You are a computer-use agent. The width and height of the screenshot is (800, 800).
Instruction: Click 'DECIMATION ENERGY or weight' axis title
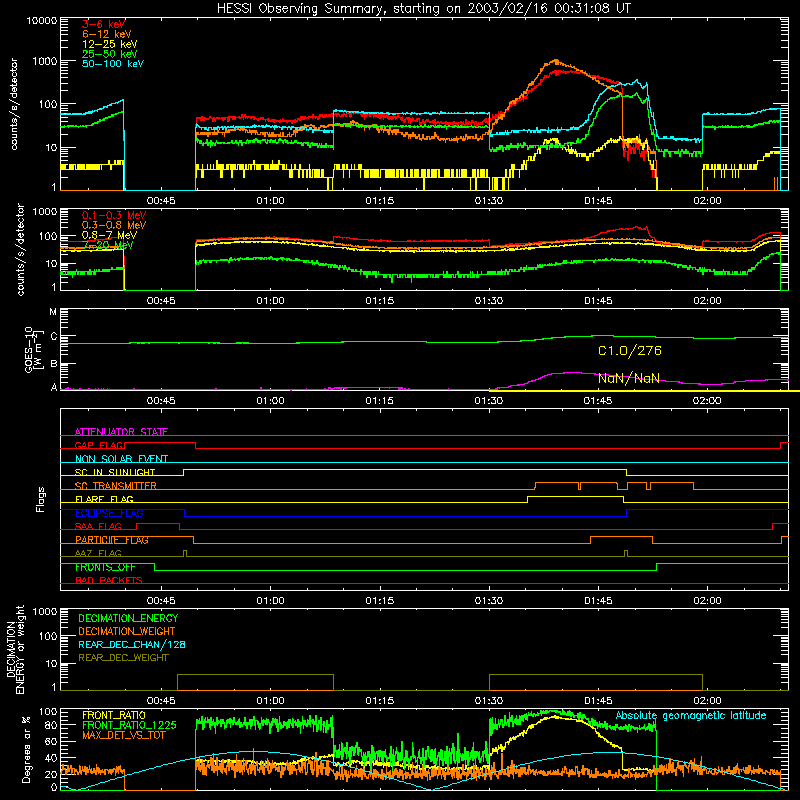(15, 649)
